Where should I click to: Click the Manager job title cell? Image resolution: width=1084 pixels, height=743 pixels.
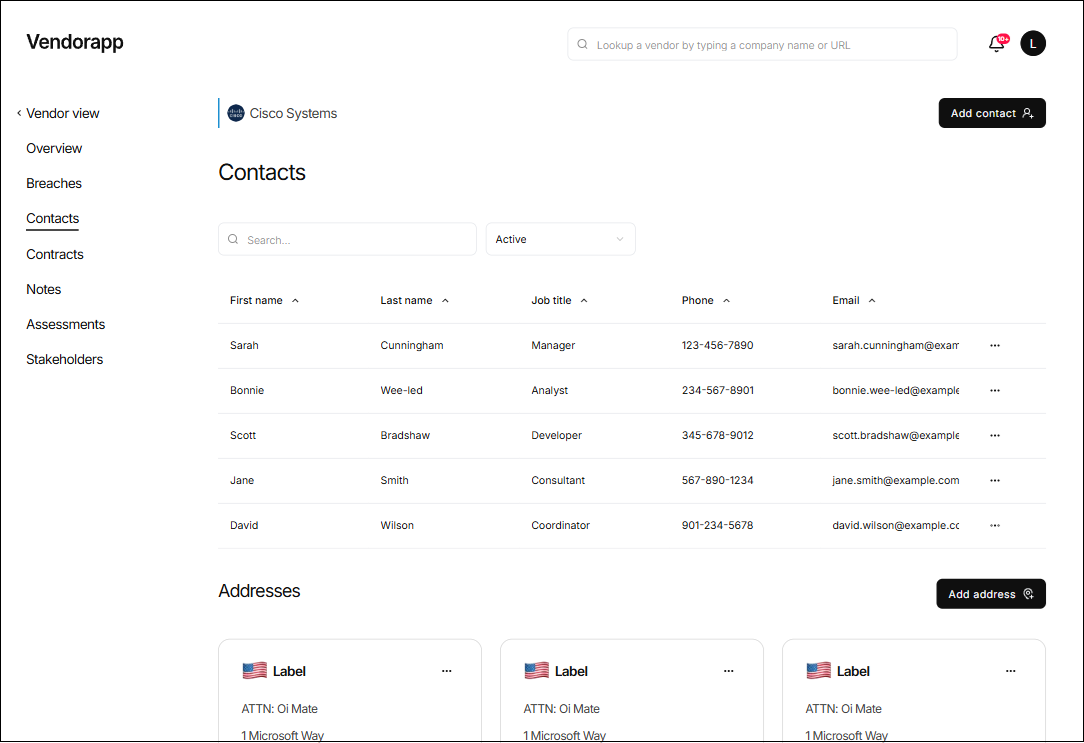pos(553,346)
